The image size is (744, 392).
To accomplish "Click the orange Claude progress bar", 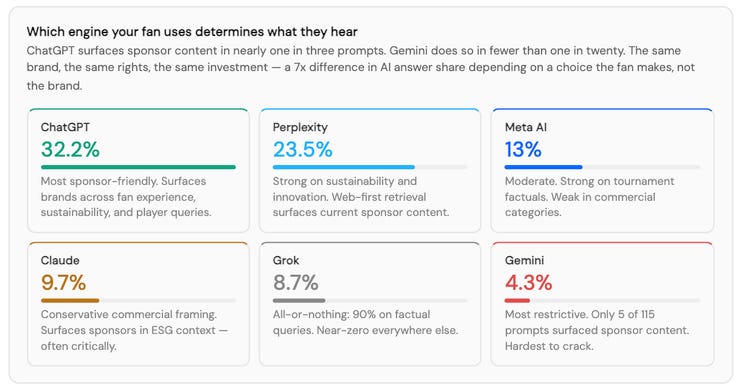I will 70,300.
